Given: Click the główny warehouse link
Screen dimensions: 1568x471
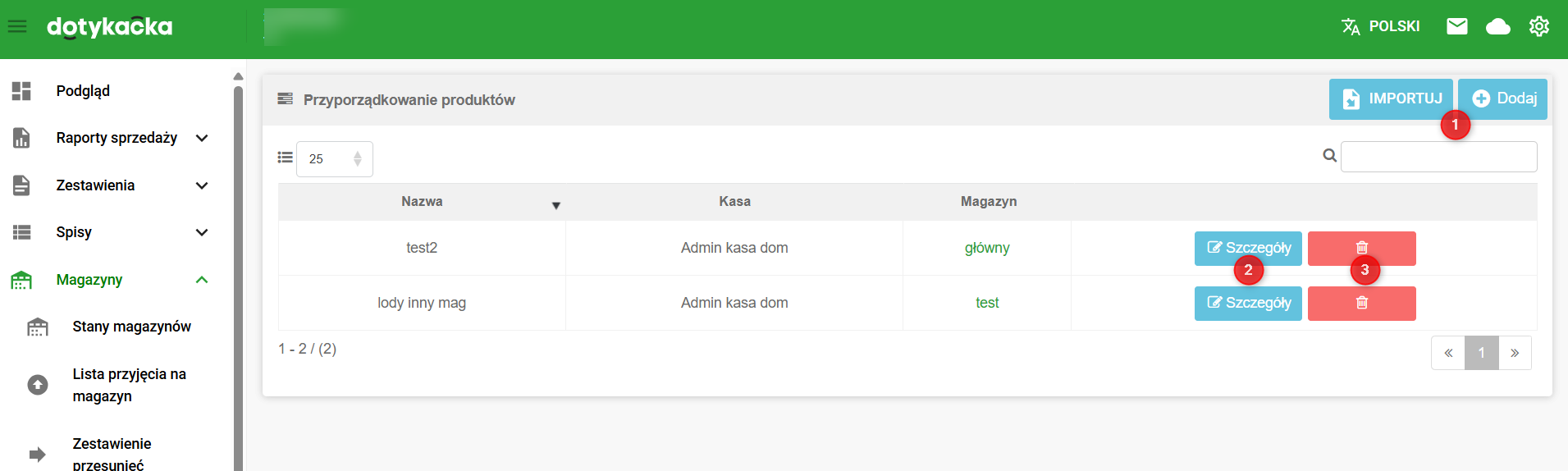Looking at the screenshot, I should coord(986,248).
